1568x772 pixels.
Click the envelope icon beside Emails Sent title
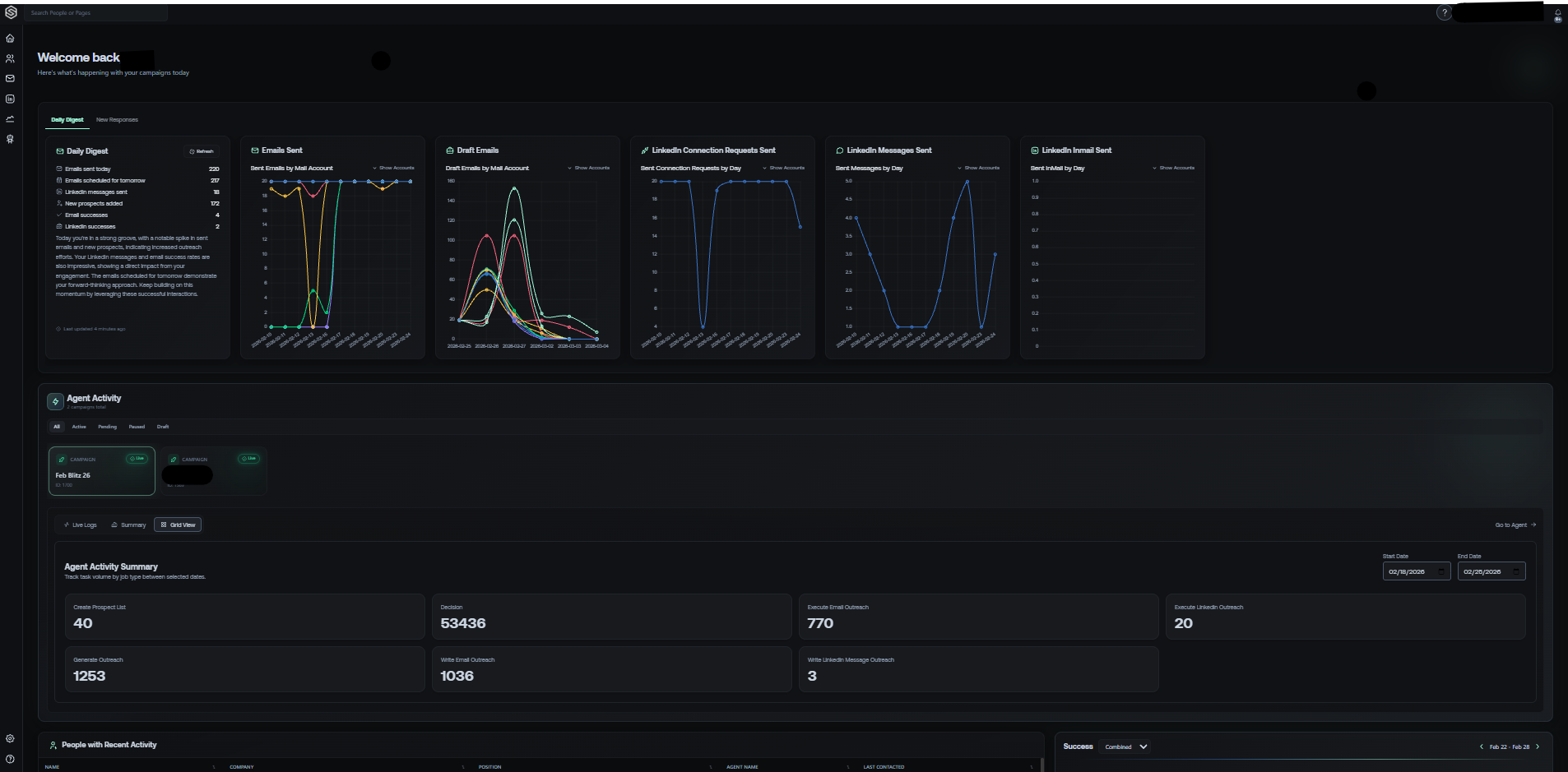(x=254, y=150)
